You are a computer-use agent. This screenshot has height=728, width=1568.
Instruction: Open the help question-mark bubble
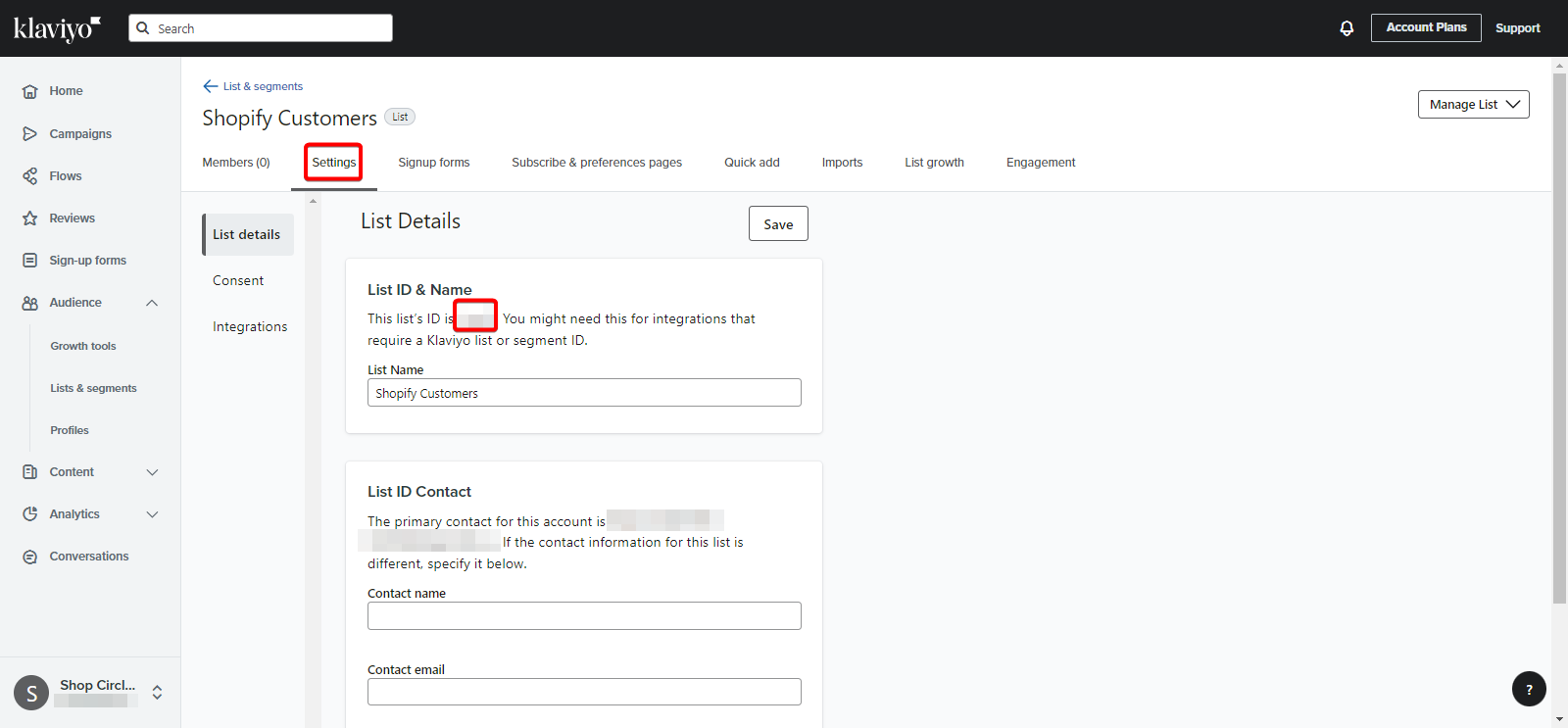[x=1529, y=689]
